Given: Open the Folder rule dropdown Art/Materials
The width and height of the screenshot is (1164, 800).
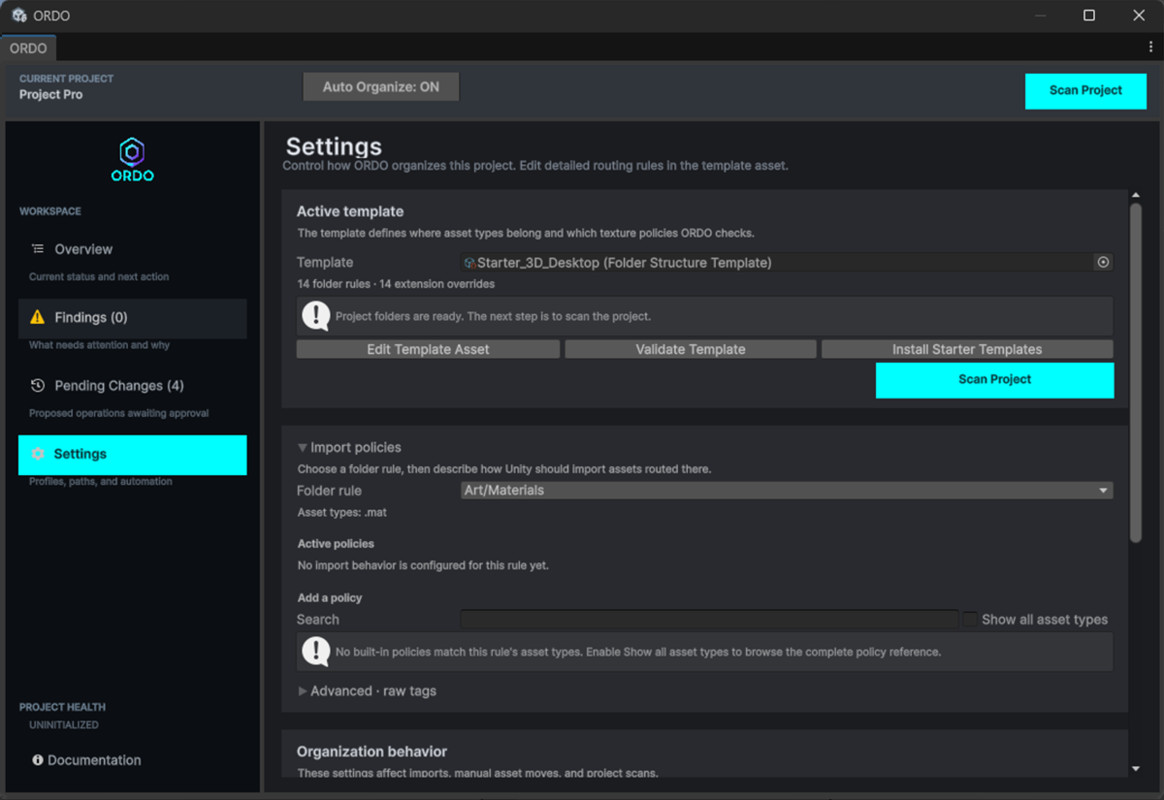Looking at the screenshot, I should click(x=786, y=490).
